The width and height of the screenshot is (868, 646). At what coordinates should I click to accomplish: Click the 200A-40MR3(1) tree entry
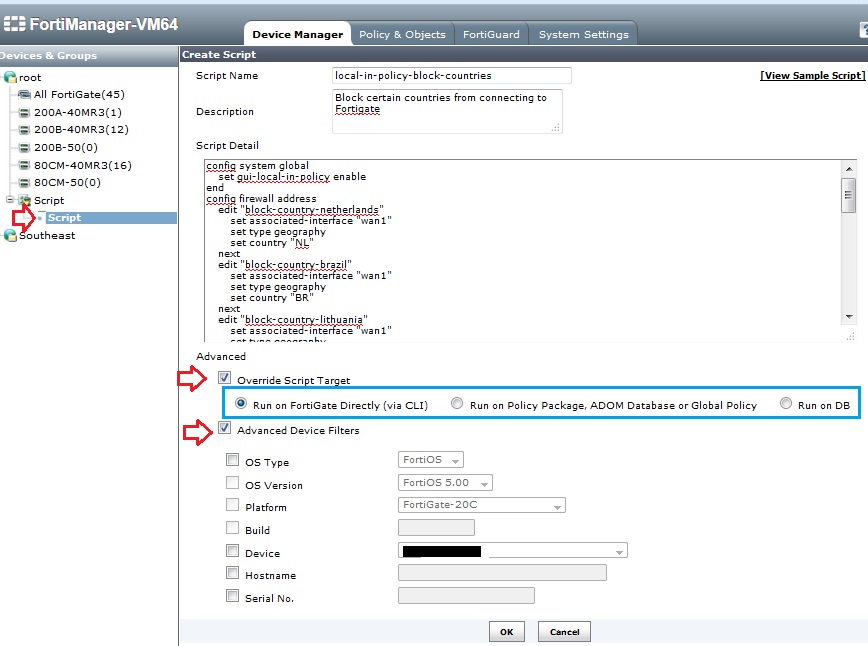click(78, 112)
